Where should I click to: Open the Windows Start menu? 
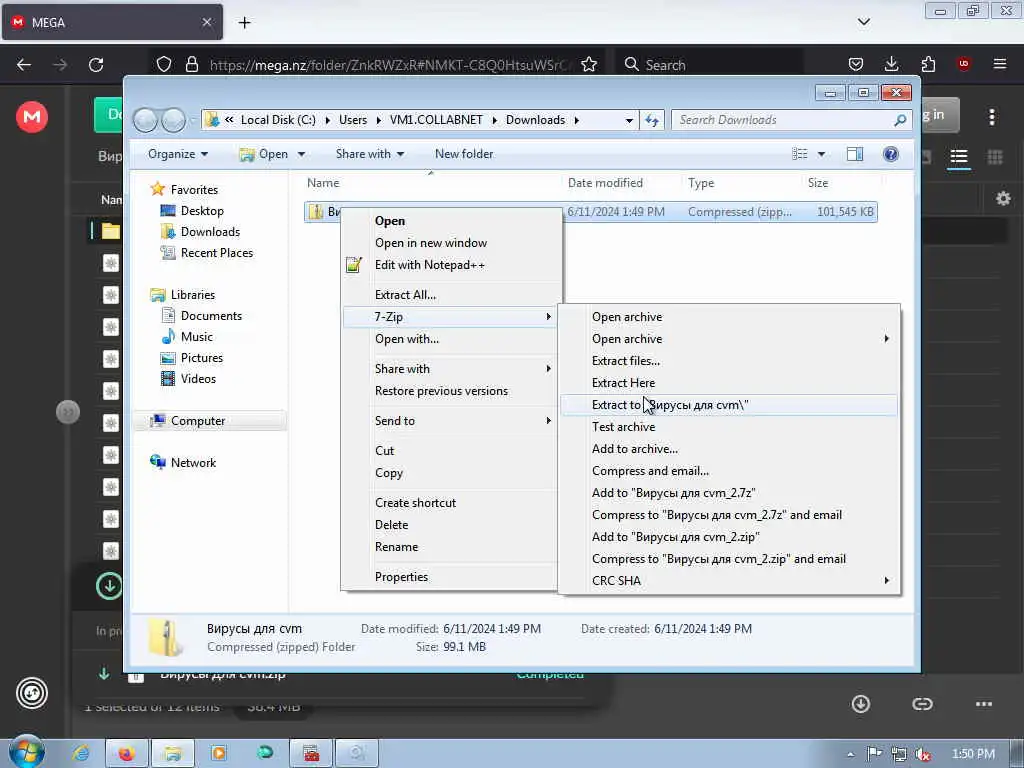click(x=26, y=752)
